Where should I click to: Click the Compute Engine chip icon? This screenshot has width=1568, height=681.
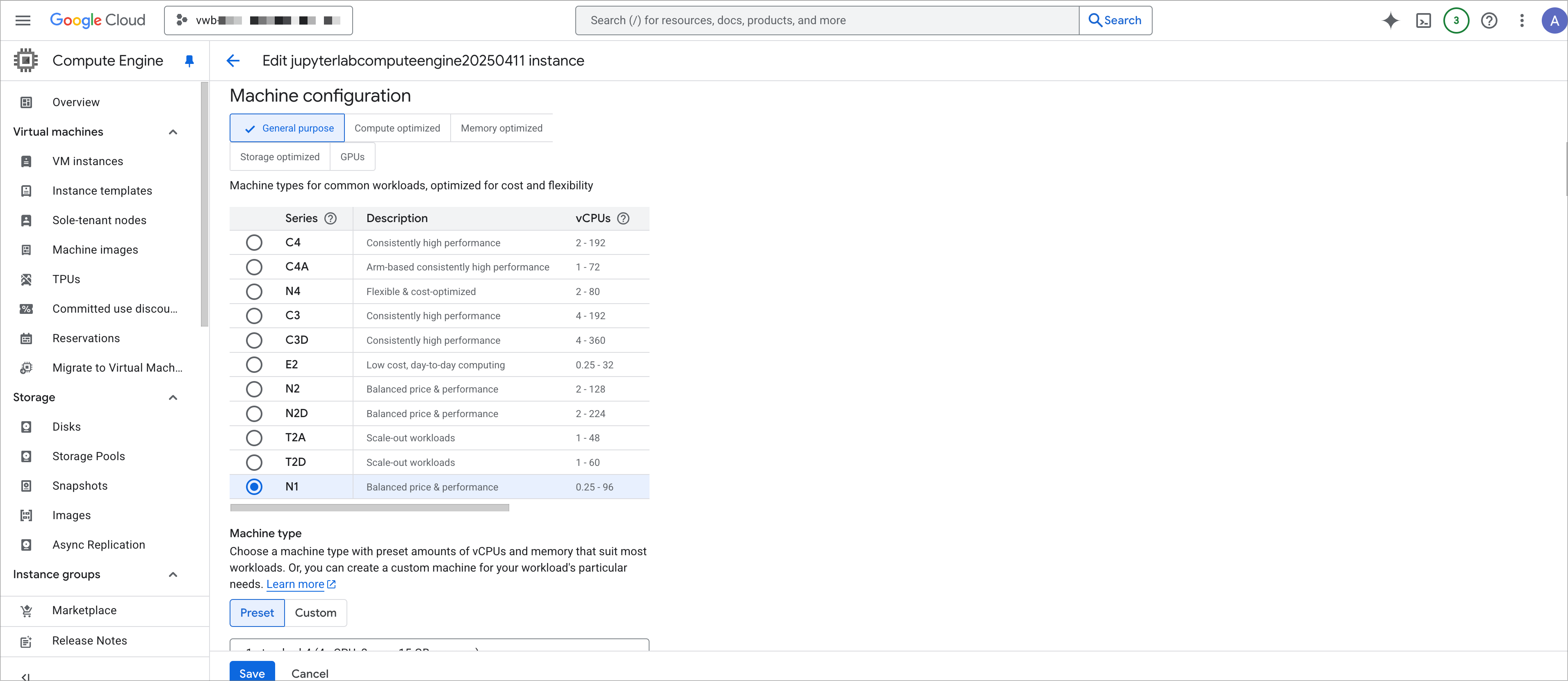point(25,60)
